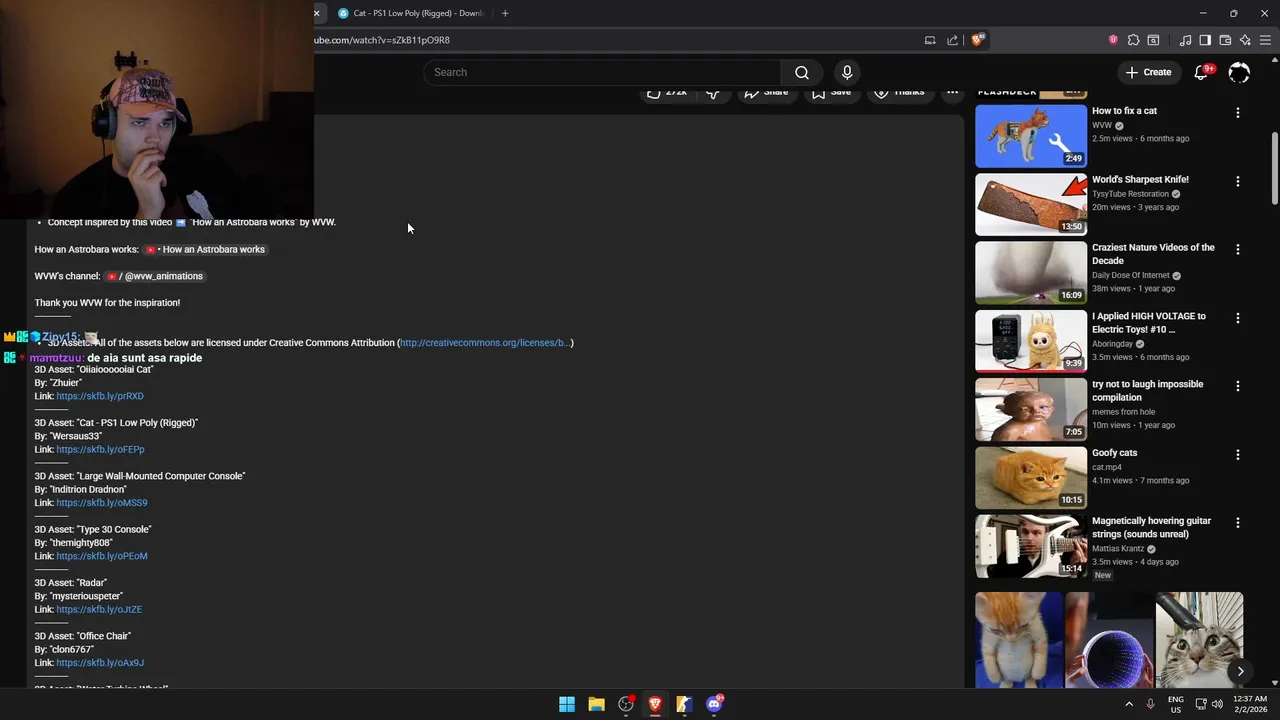Activate voice search microphone
The width and height of the screenshot is (1280, 720).
(847, 72)
